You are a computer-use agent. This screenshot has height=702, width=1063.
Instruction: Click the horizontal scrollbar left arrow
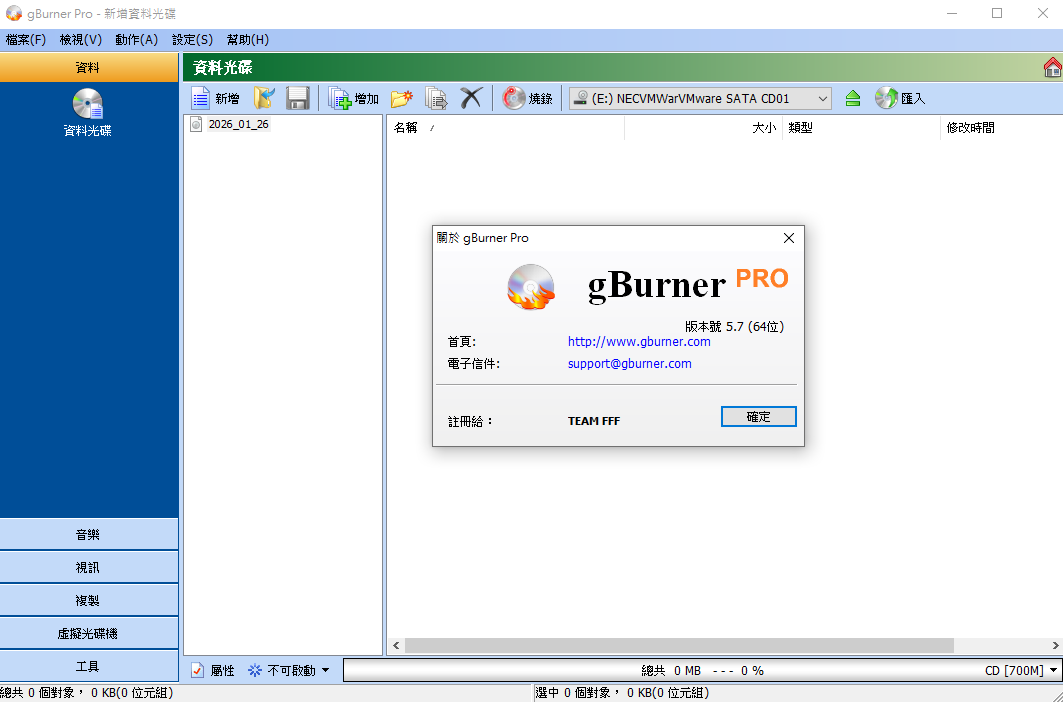point(396,646)
